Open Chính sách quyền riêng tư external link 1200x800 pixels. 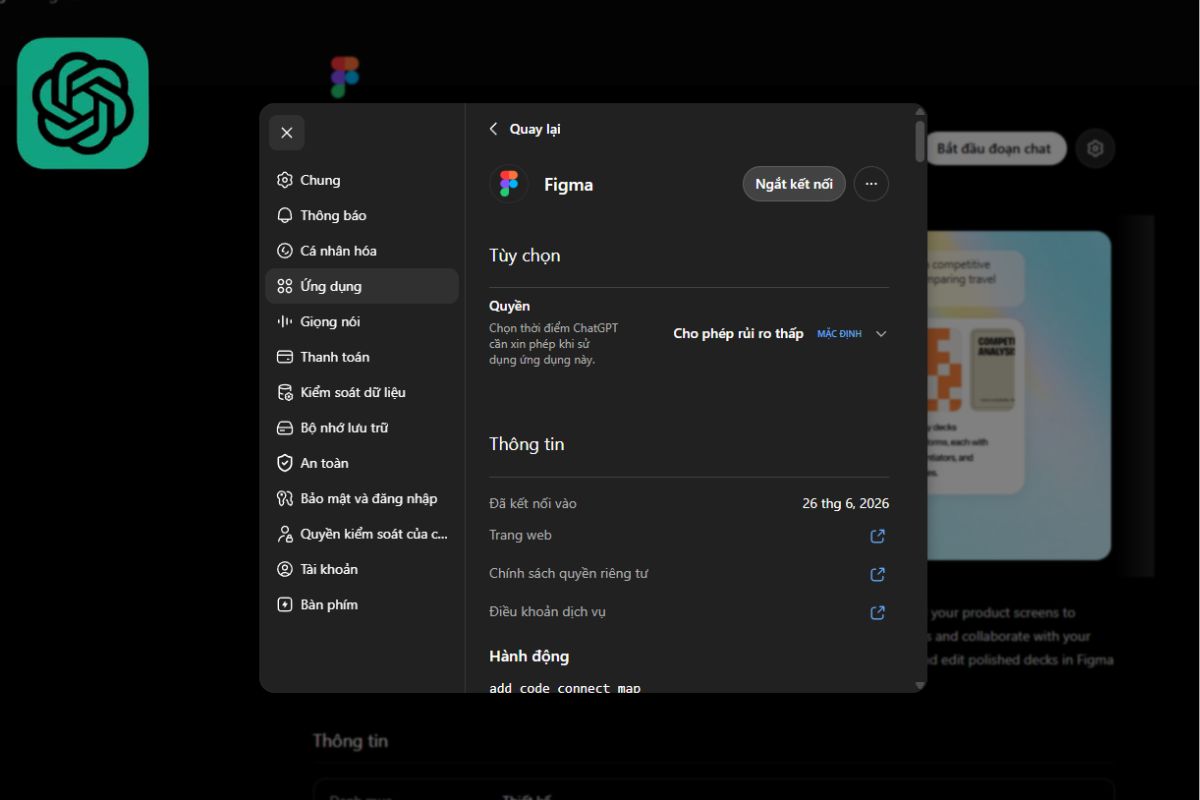click(x=877, y=574)
